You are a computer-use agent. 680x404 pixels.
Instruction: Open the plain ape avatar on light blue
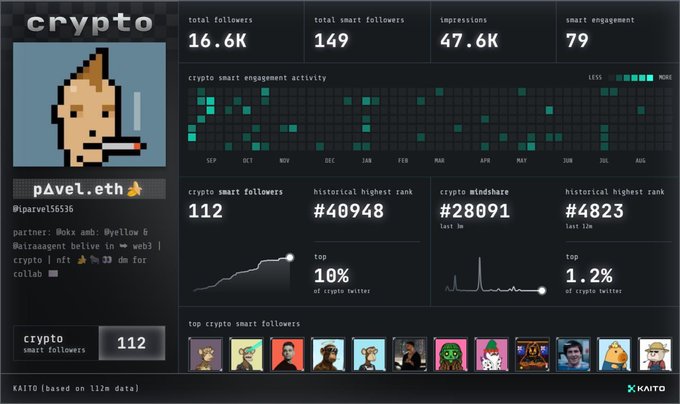click(x=369, y=355)
